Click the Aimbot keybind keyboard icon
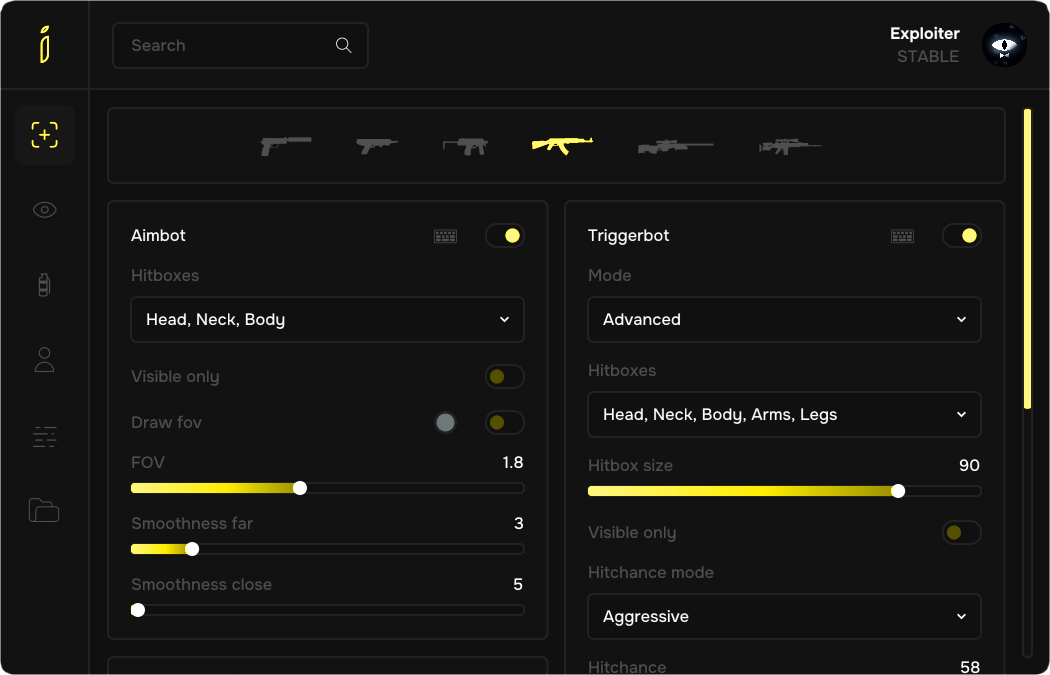The width and height of the screenshot is (1050, 675). (x=445, y=236)
